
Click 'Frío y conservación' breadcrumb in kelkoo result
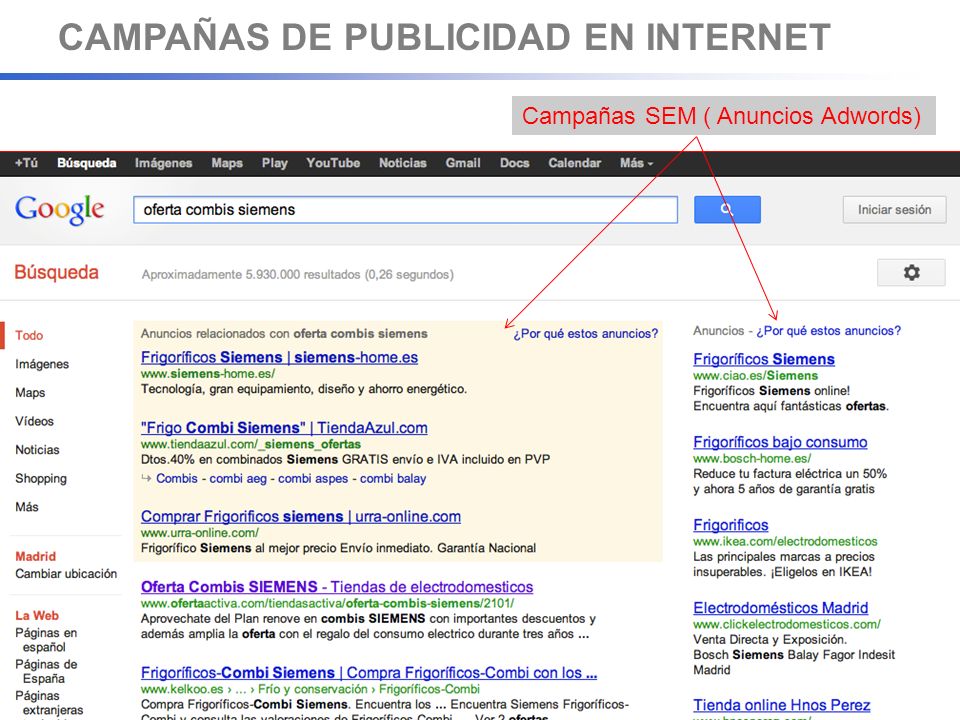313,689
